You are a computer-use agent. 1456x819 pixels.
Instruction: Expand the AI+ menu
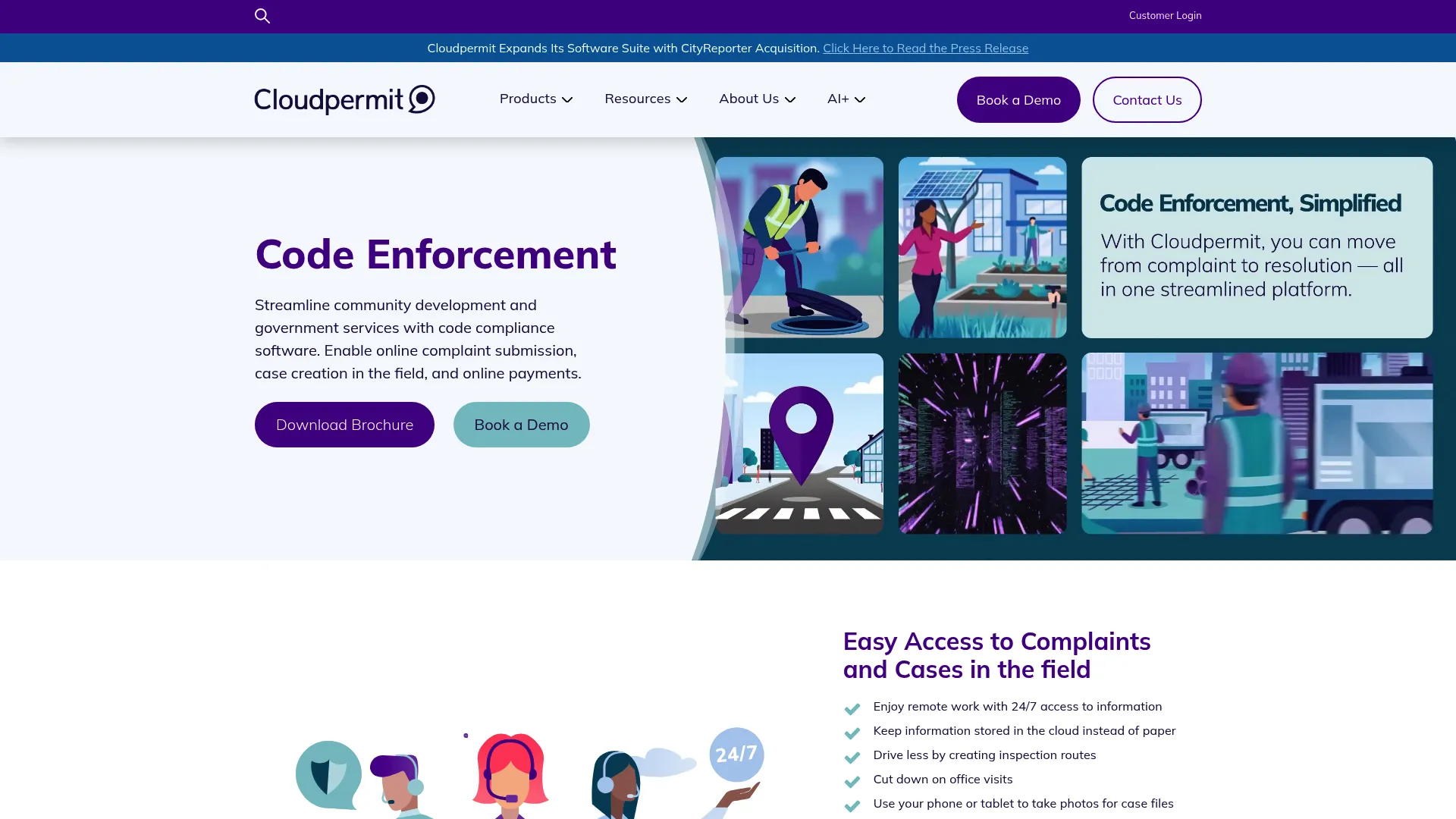click(846, 99)
